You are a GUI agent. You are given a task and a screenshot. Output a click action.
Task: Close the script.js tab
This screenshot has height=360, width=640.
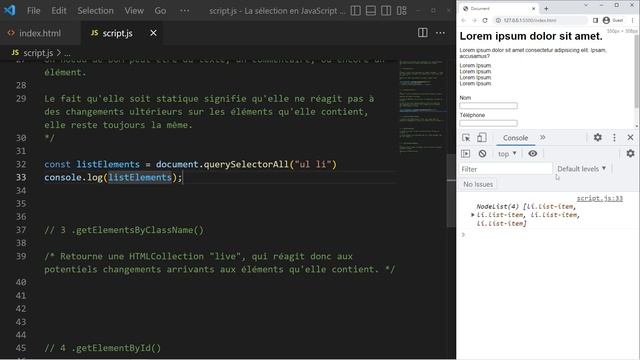(153, 33)
